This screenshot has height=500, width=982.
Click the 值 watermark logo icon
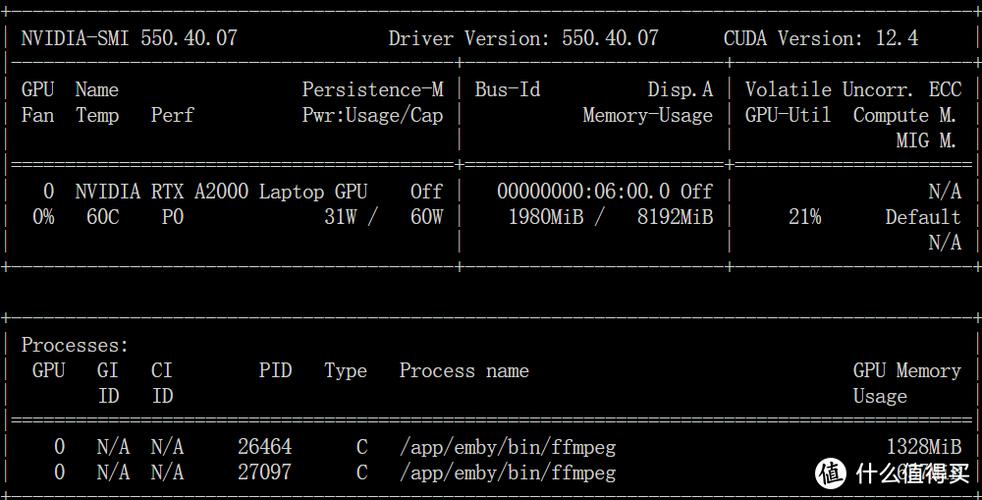[832, 473]
